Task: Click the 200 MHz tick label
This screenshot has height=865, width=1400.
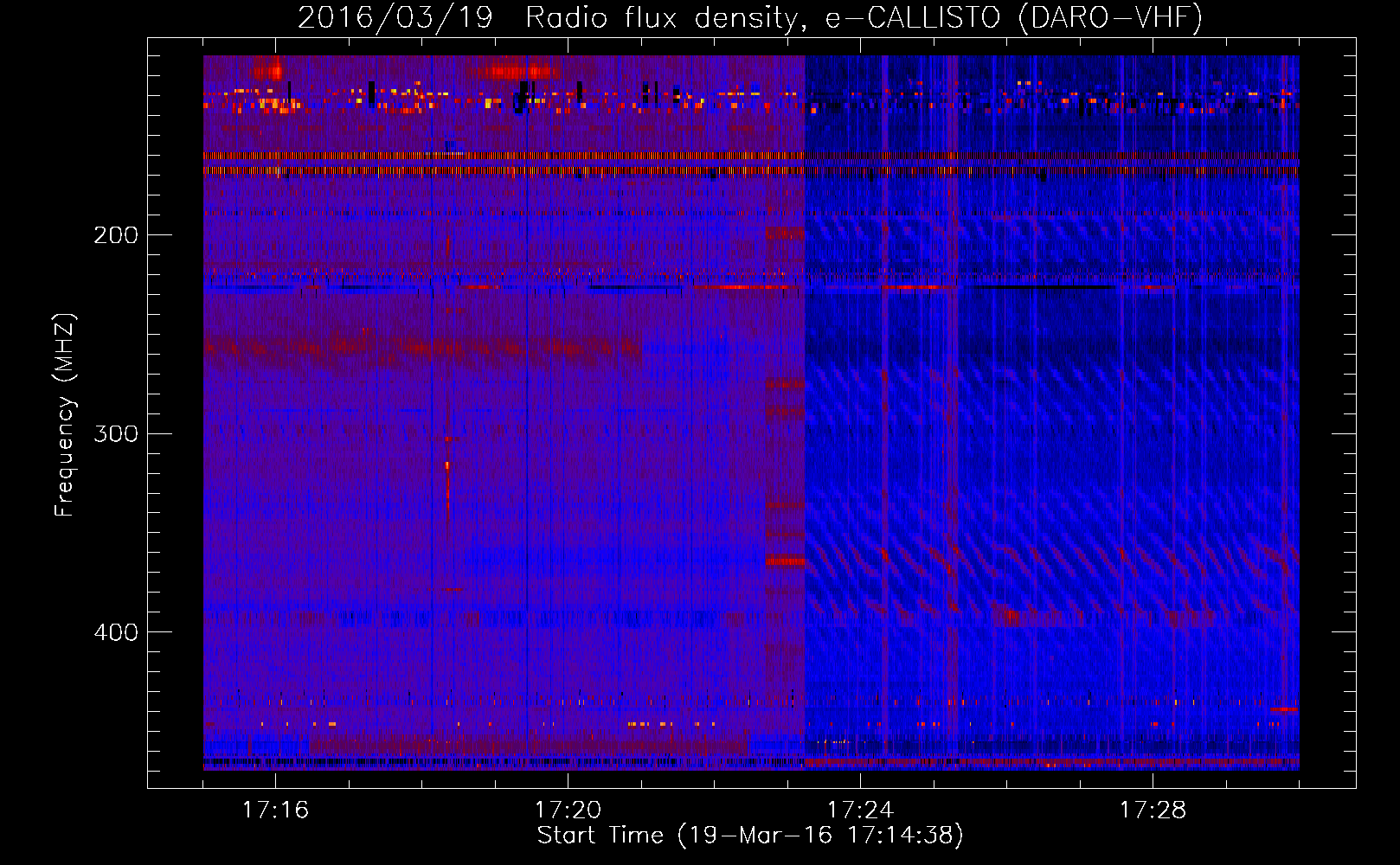Action: [116, 234]
